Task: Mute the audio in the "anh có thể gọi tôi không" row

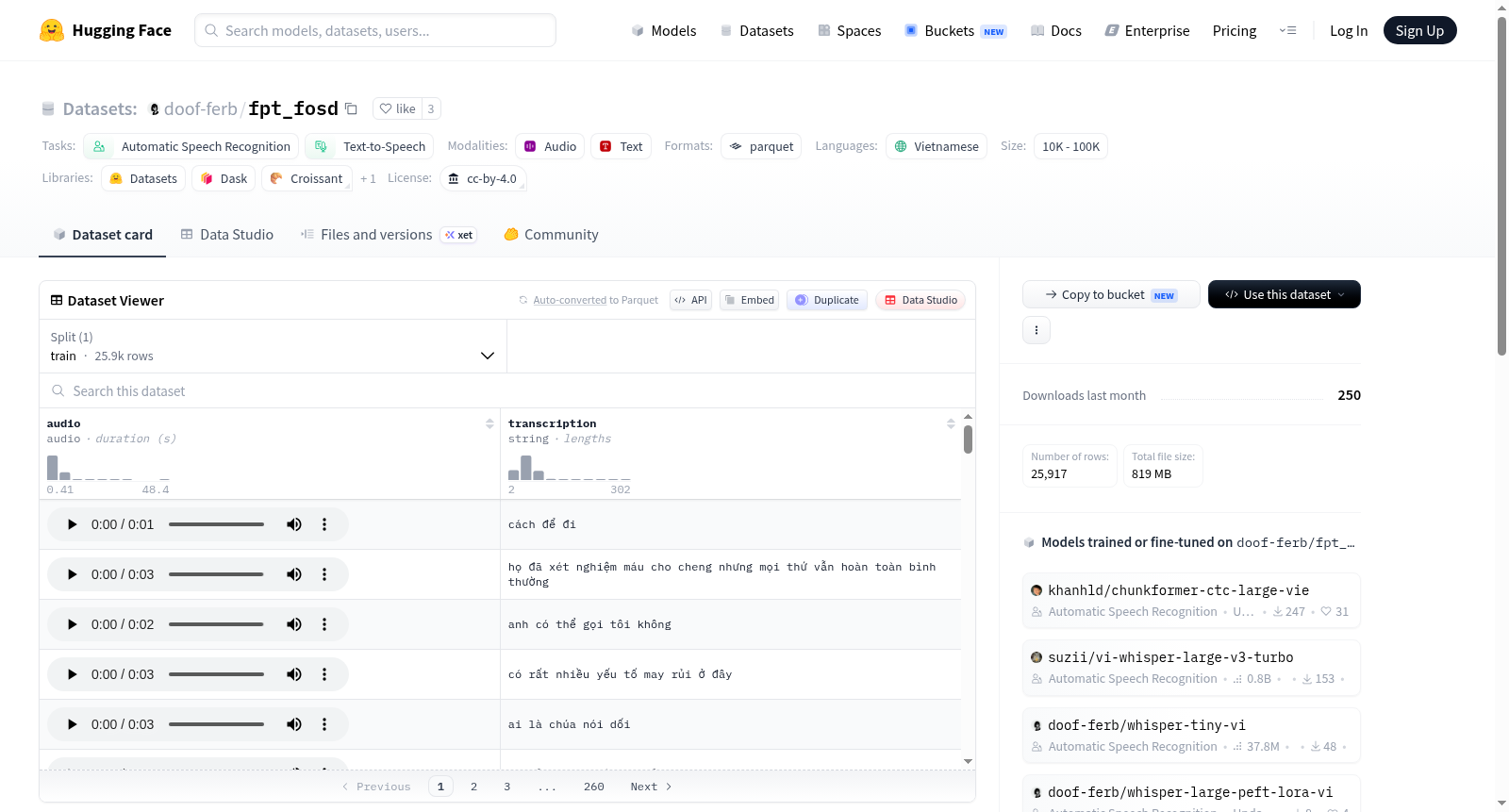Action: pyautogui.click(x=294, y=624)
